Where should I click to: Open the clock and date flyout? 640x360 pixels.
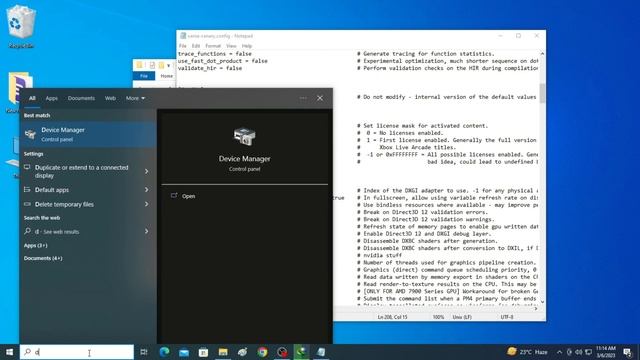pos(606,352)
